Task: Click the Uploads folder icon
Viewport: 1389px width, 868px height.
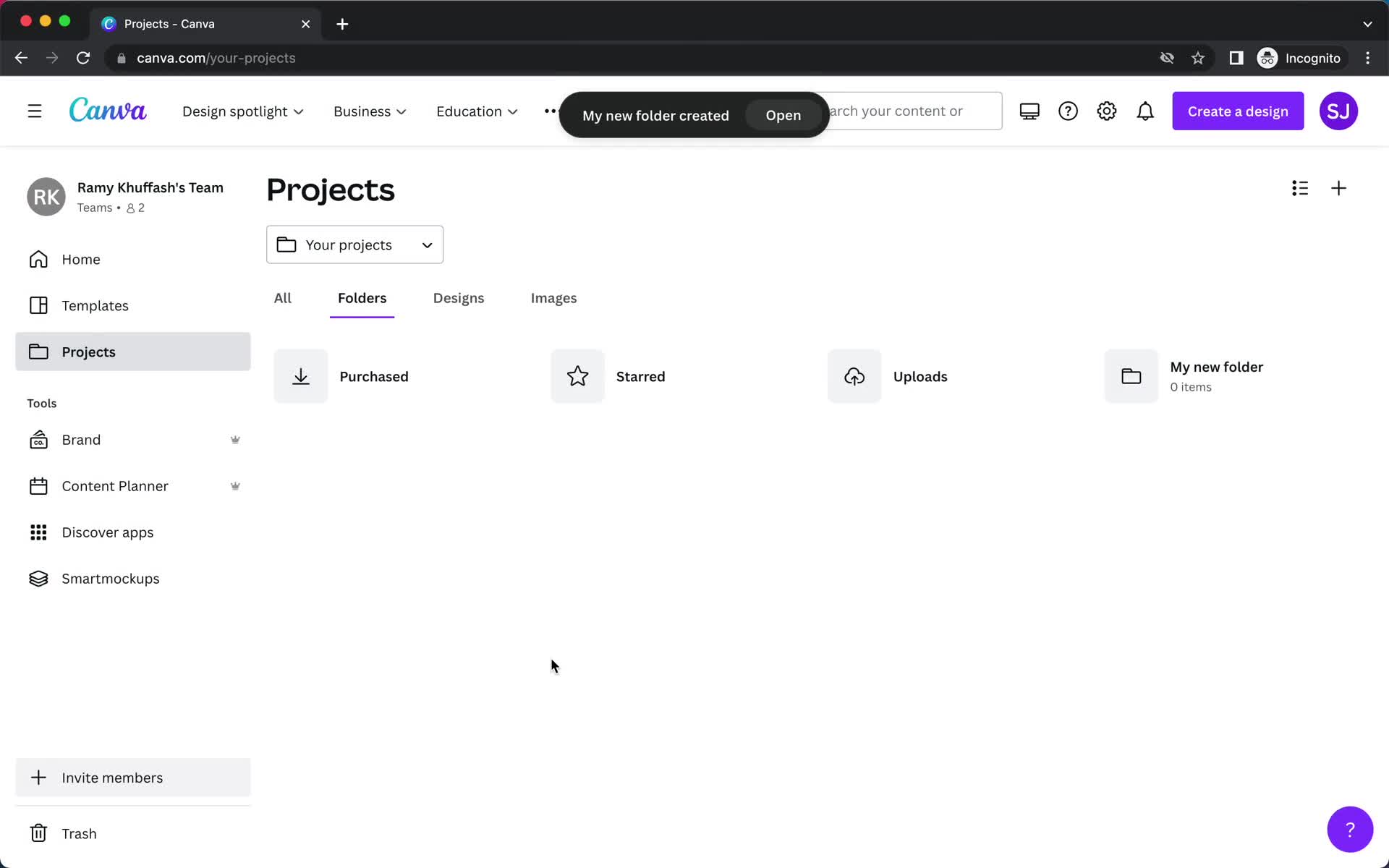Action: (854, 375)
